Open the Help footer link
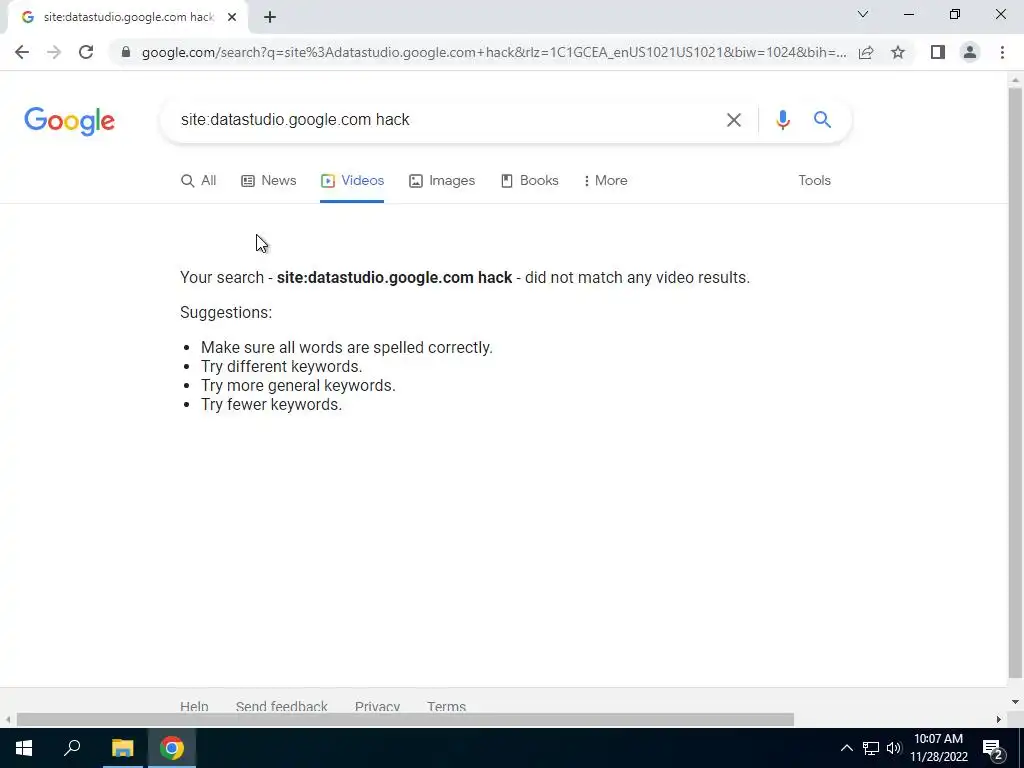The width and height of the screenshot is (1024, 768). pos(194,707)
